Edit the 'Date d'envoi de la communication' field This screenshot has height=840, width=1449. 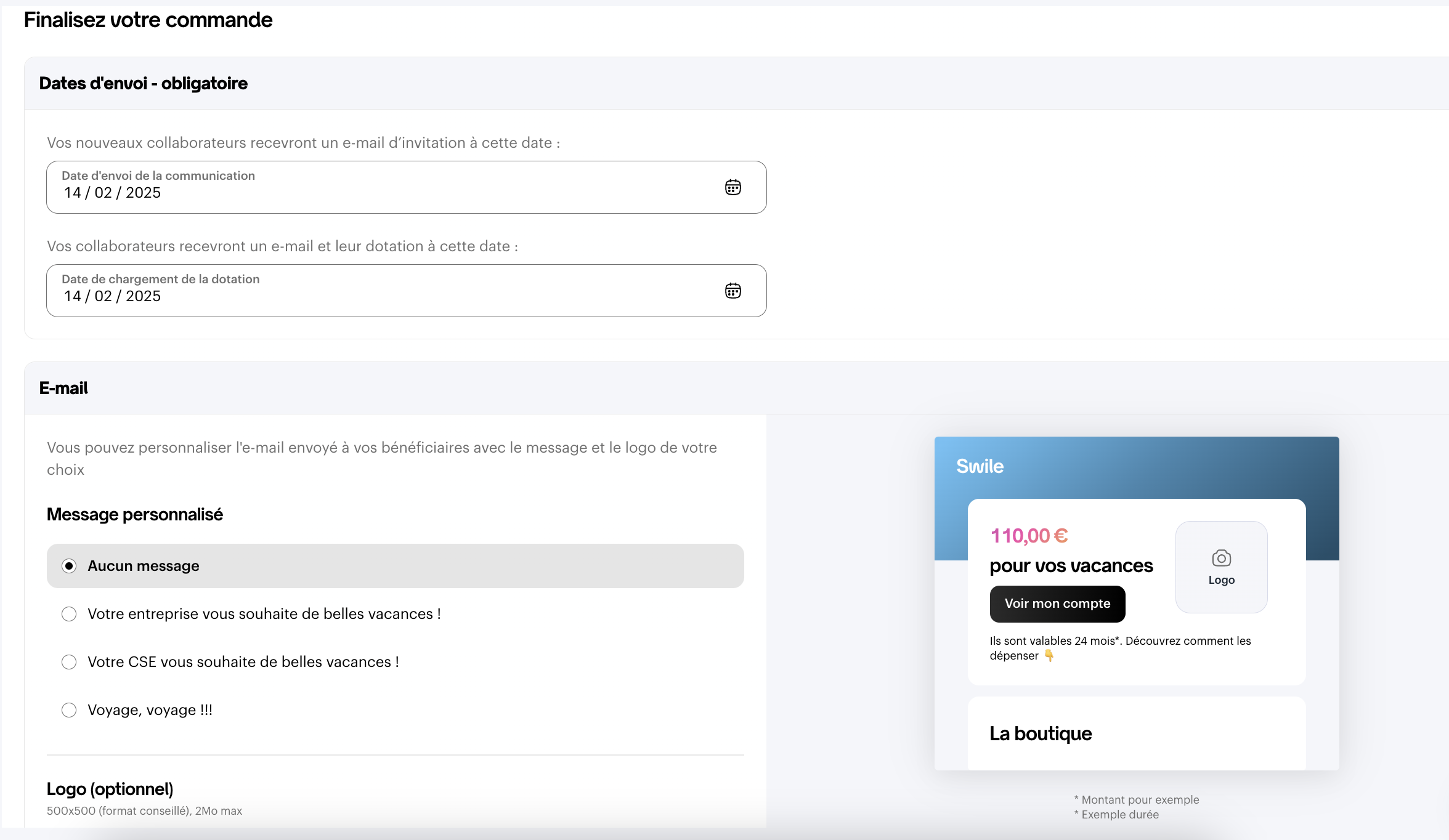[406, 187]
